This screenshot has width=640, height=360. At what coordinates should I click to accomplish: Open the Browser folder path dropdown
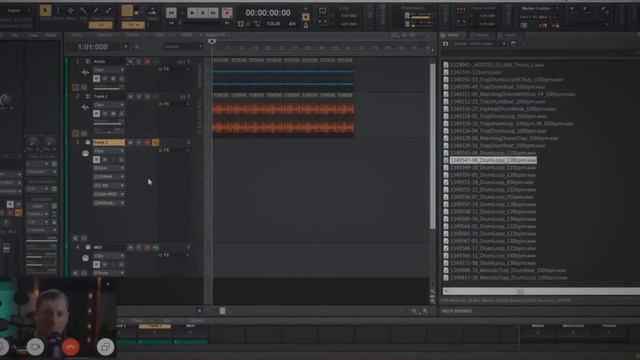(x=504, y=44)
